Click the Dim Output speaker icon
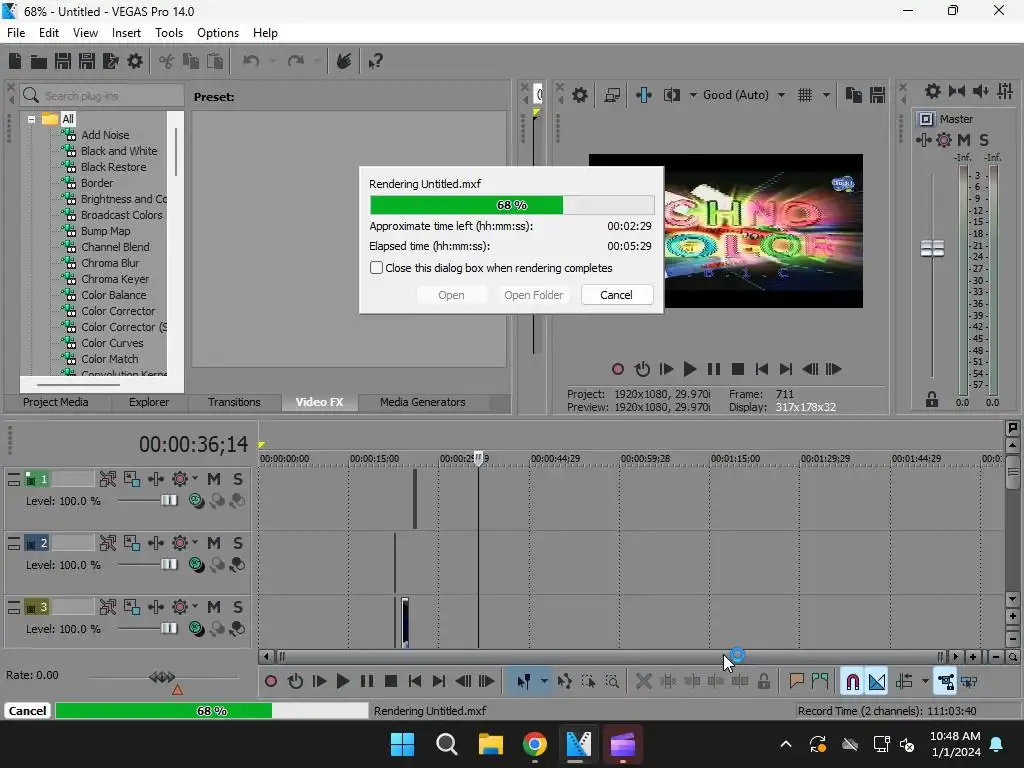Image resolution: width=1024 pixels, height=768 pixels. tap(980, 91)
